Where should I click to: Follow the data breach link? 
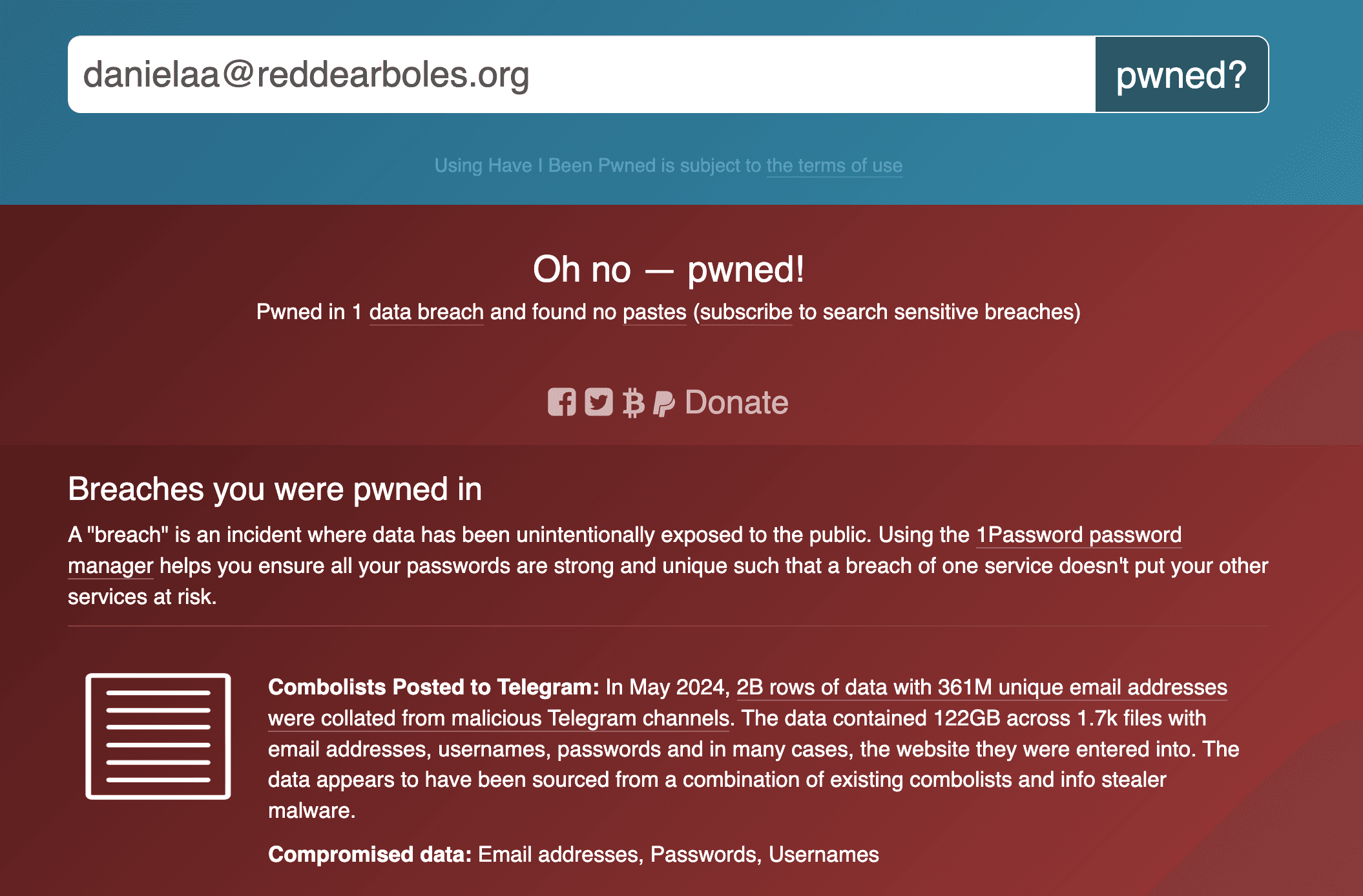(x=426, y=312)
